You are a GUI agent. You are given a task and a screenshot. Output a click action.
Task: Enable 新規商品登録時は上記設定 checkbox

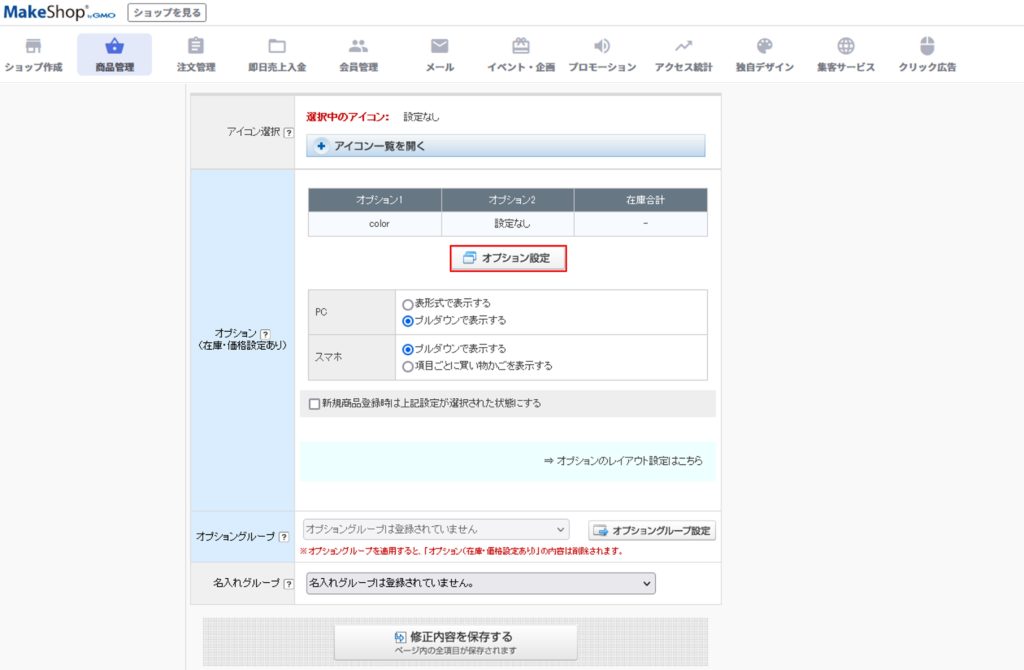(x=315, y=404)
